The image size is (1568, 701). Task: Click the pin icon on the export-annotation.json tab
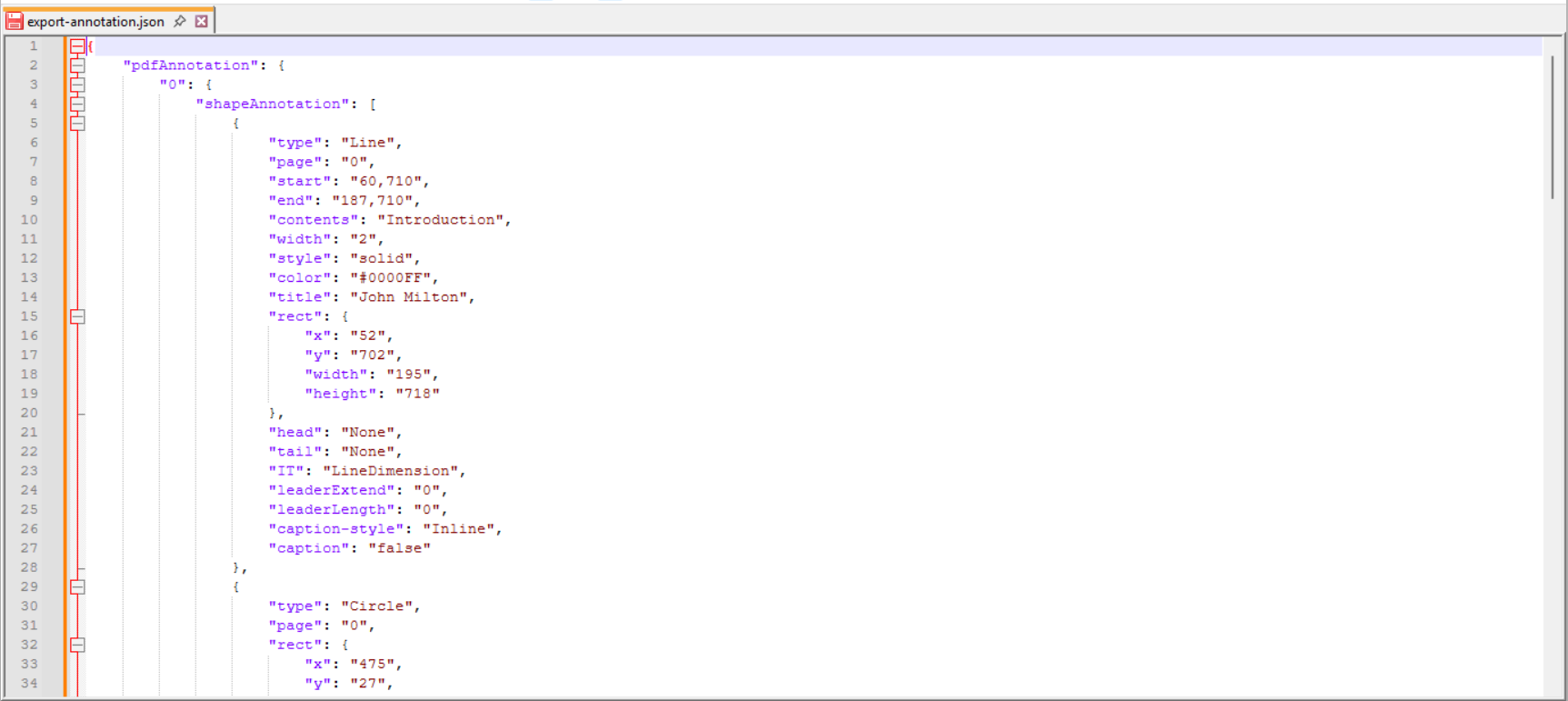coord(179,21)
